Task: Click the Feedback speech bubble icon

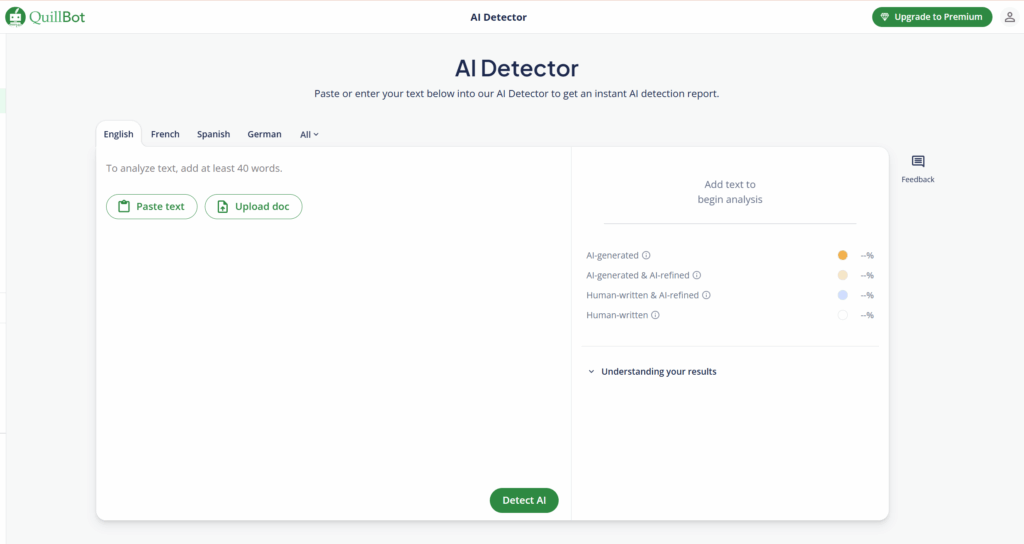Action: click(x=918, y=162)
